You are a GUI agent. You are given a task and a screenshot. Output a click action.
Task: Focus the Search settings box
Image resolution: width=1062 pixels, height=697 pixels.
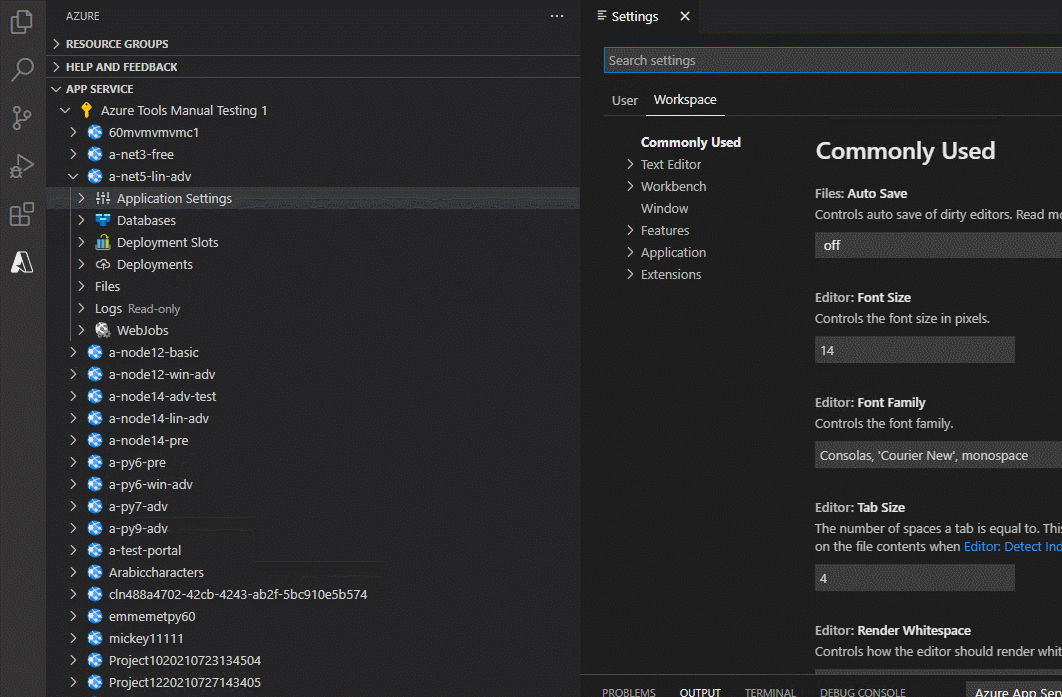coord(832,60)
